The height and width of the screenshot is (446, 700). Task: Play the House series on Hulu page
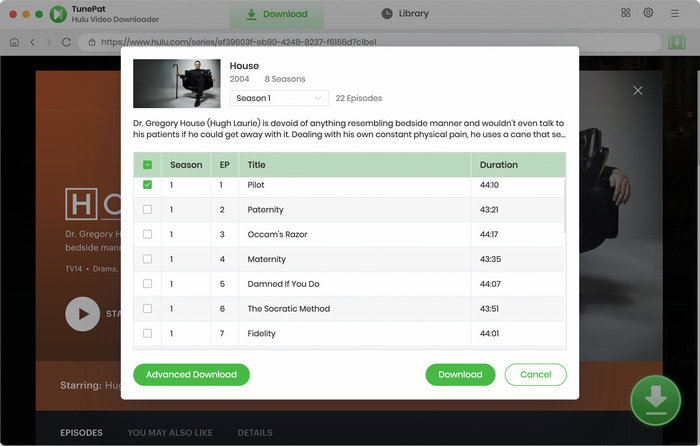[83, 314]
